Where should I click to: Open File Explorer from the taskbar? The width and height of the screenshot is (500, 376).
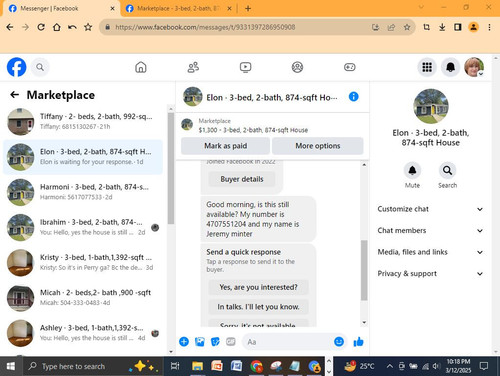click(x=197, y=366)
